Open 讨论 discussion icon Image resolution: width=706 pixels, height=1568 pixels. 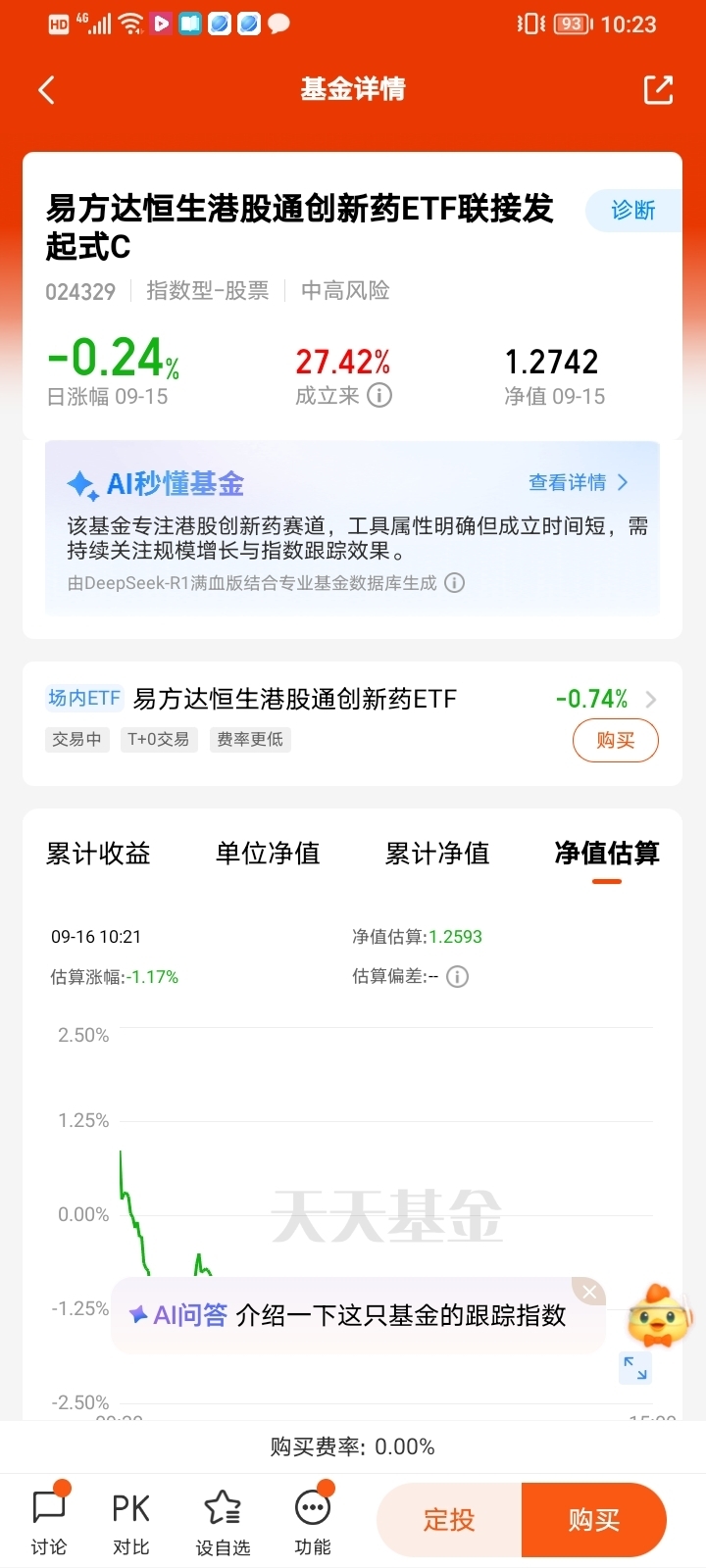(49, 1520)
